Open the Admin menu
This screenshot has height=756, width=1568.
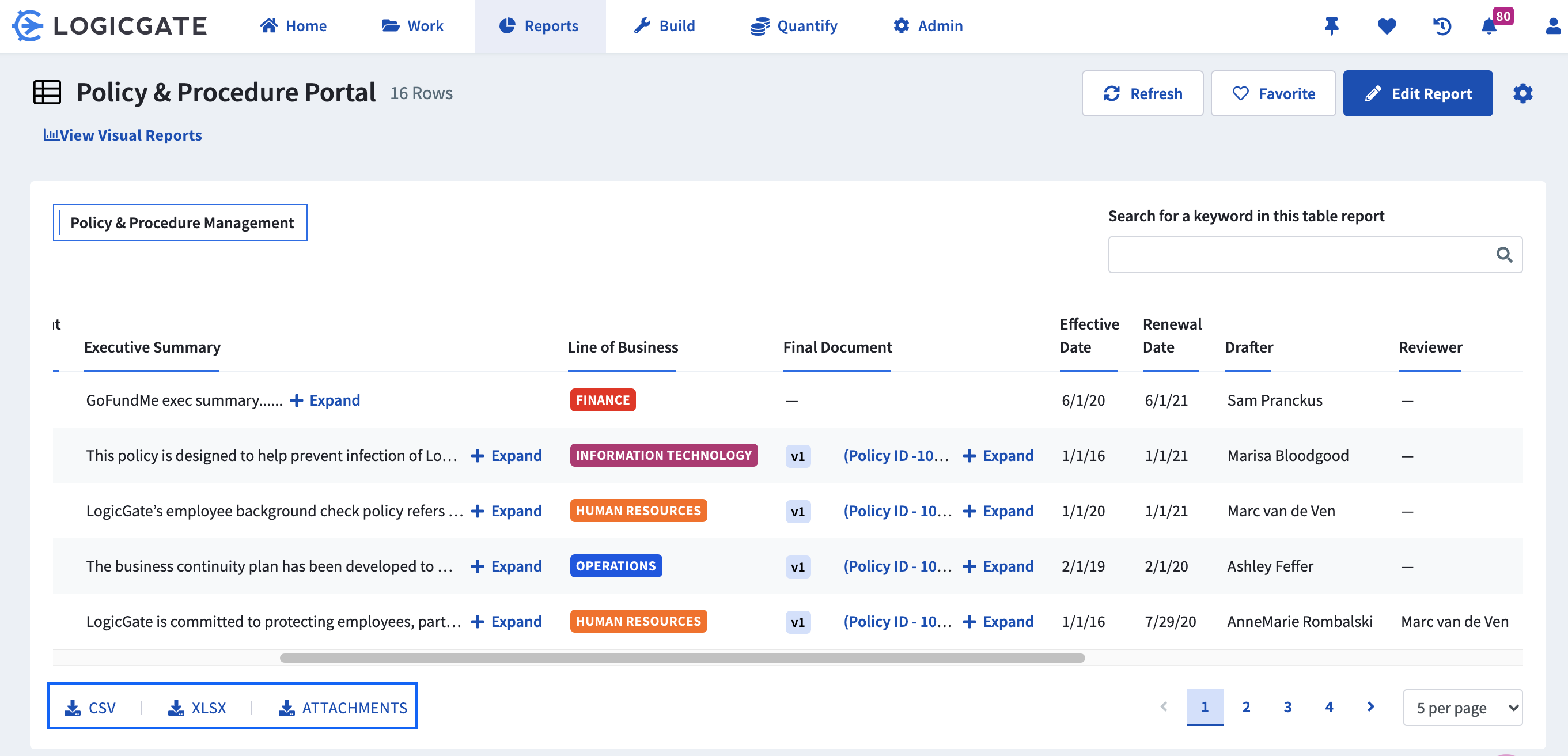point(927,25)
